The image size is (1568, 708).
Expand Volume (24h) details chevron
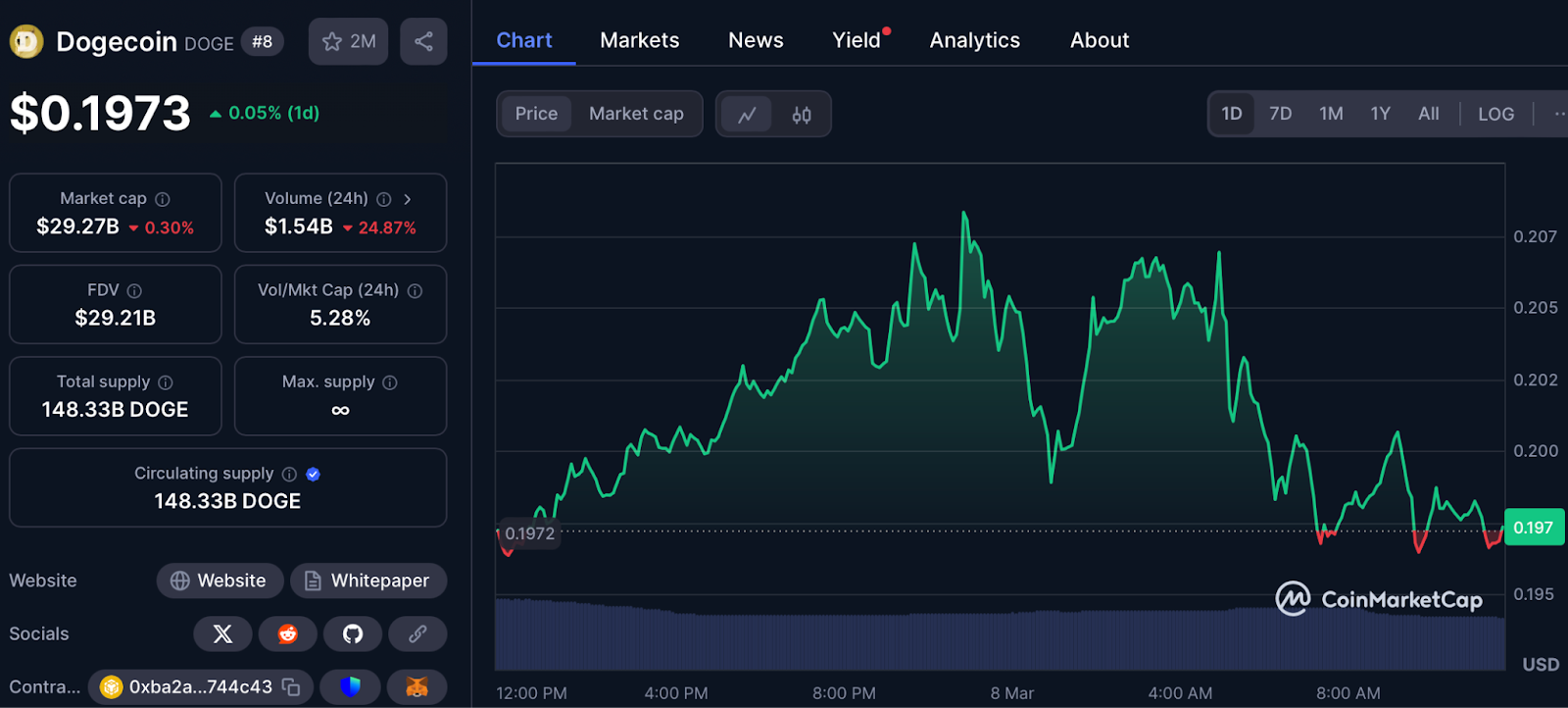coord(408,199)
